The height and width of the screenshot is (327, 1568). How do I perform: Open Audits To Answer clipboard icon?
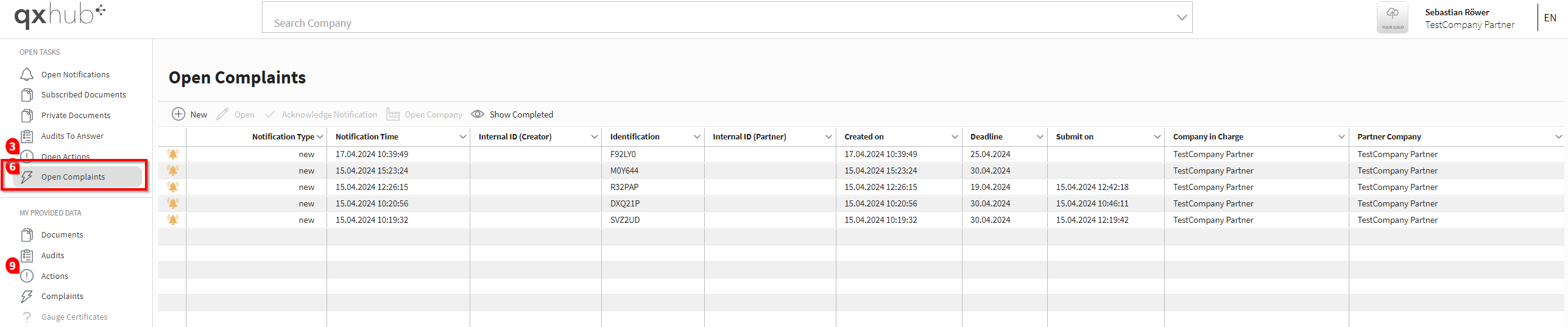(27, 136)
